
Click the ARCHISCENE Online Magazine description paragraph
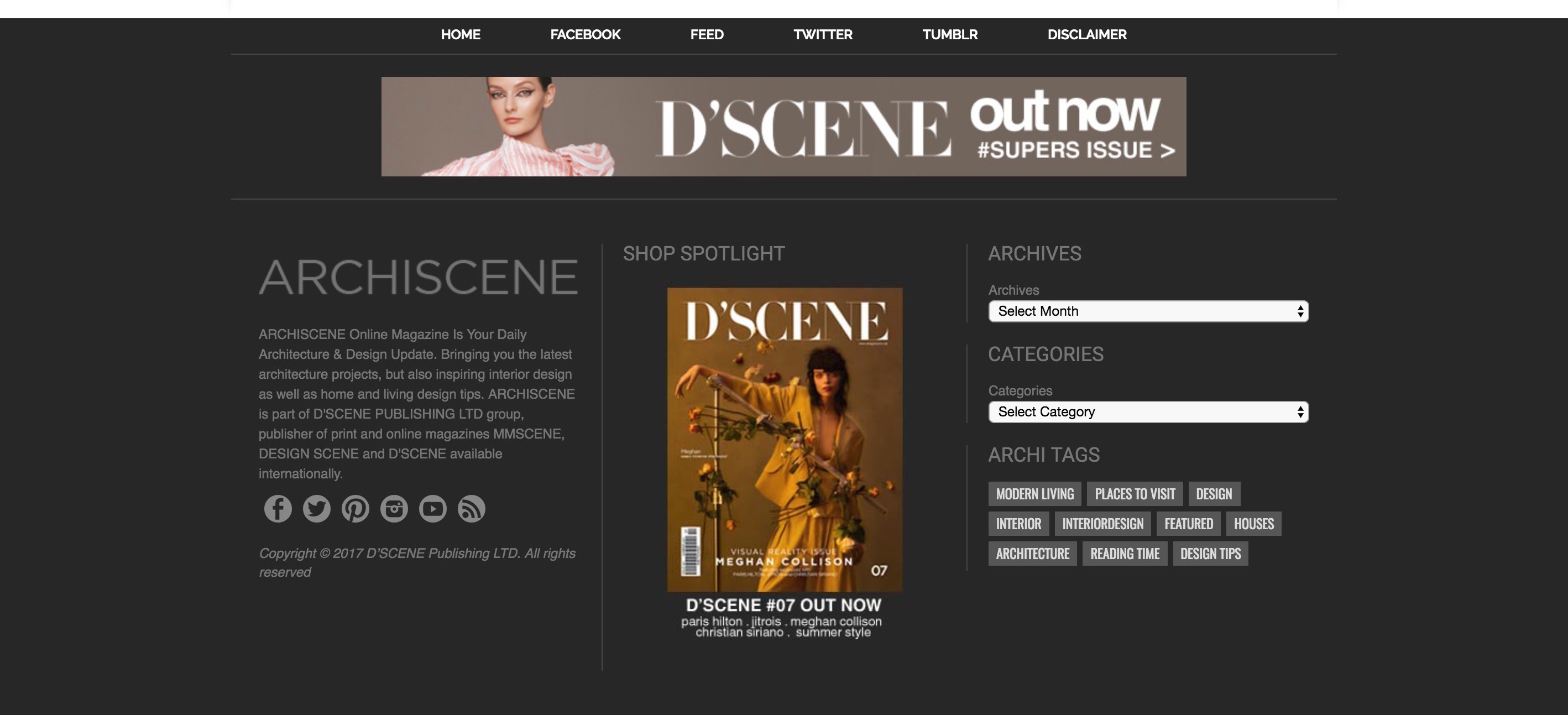(417, 404)
